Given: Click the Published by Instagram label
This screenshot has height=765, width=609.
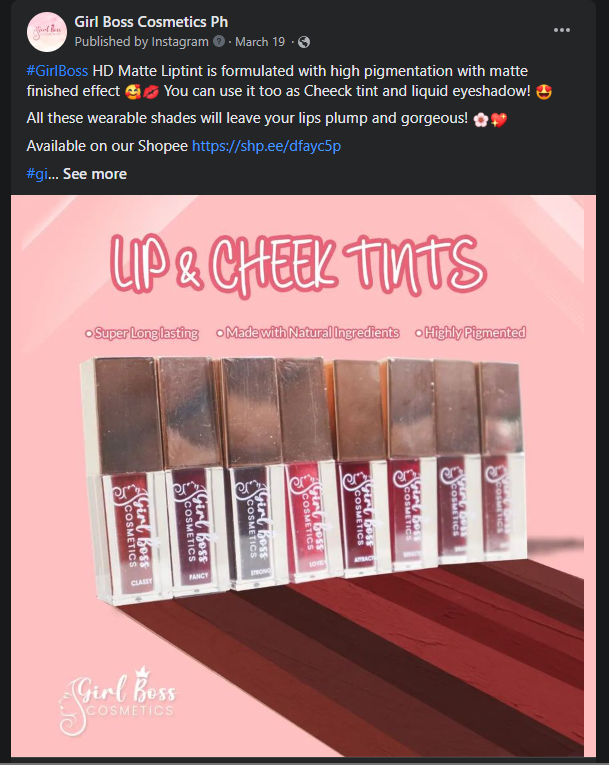Looking at the screenshot, I should click(142, 42).
